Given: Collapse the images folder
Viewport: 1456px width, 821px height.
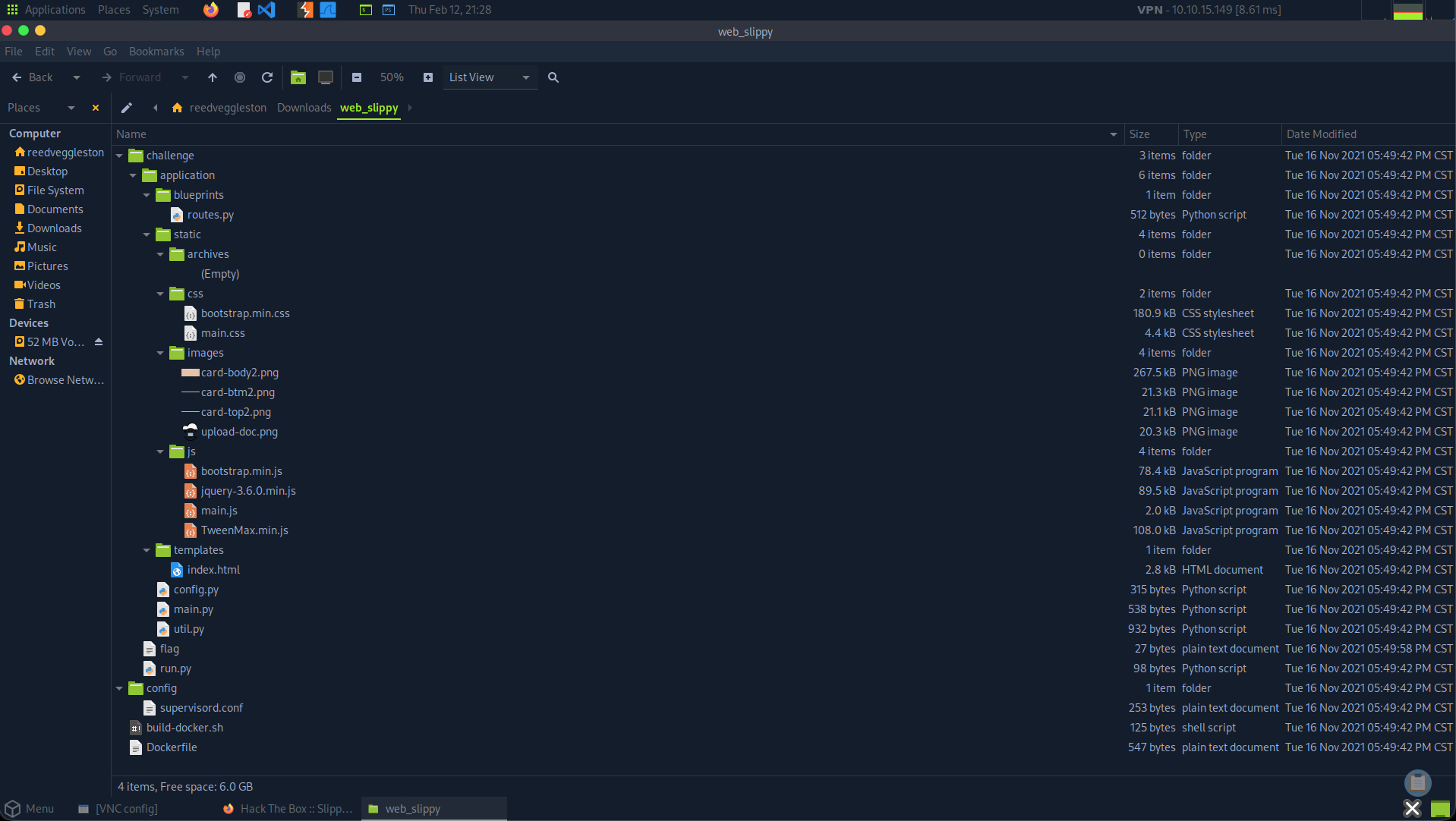Looking at the screenshot, I should (x=161, y=353).
